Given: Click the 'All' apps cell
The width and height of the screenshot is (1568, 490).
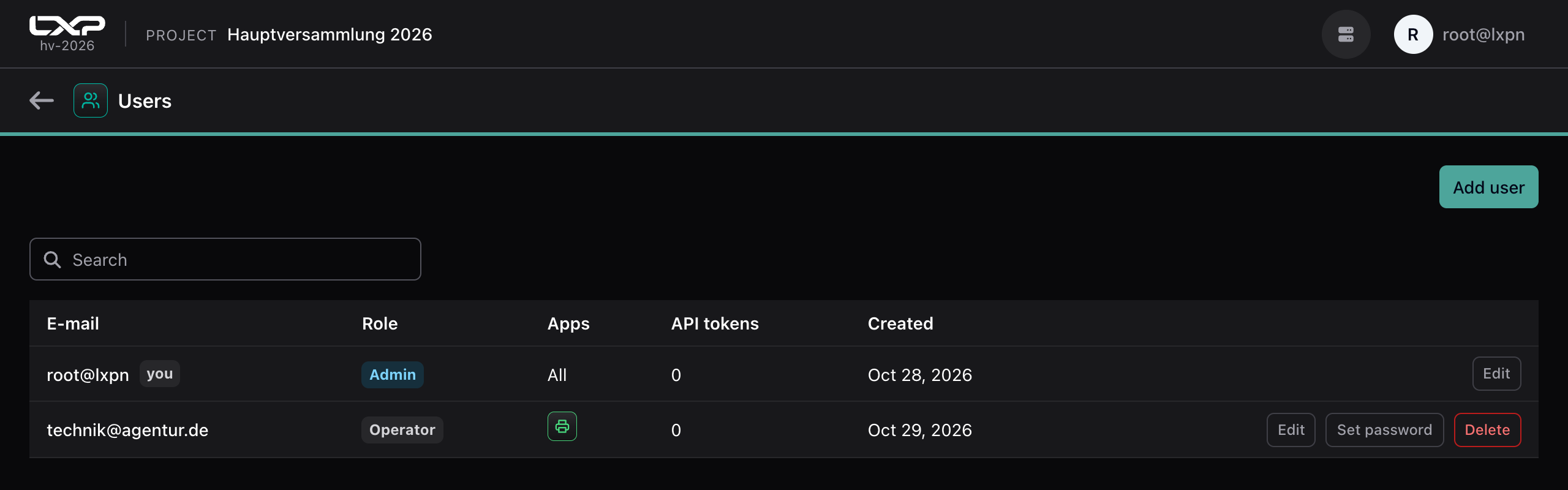Looking at the screenshot, I should [557, 375].
